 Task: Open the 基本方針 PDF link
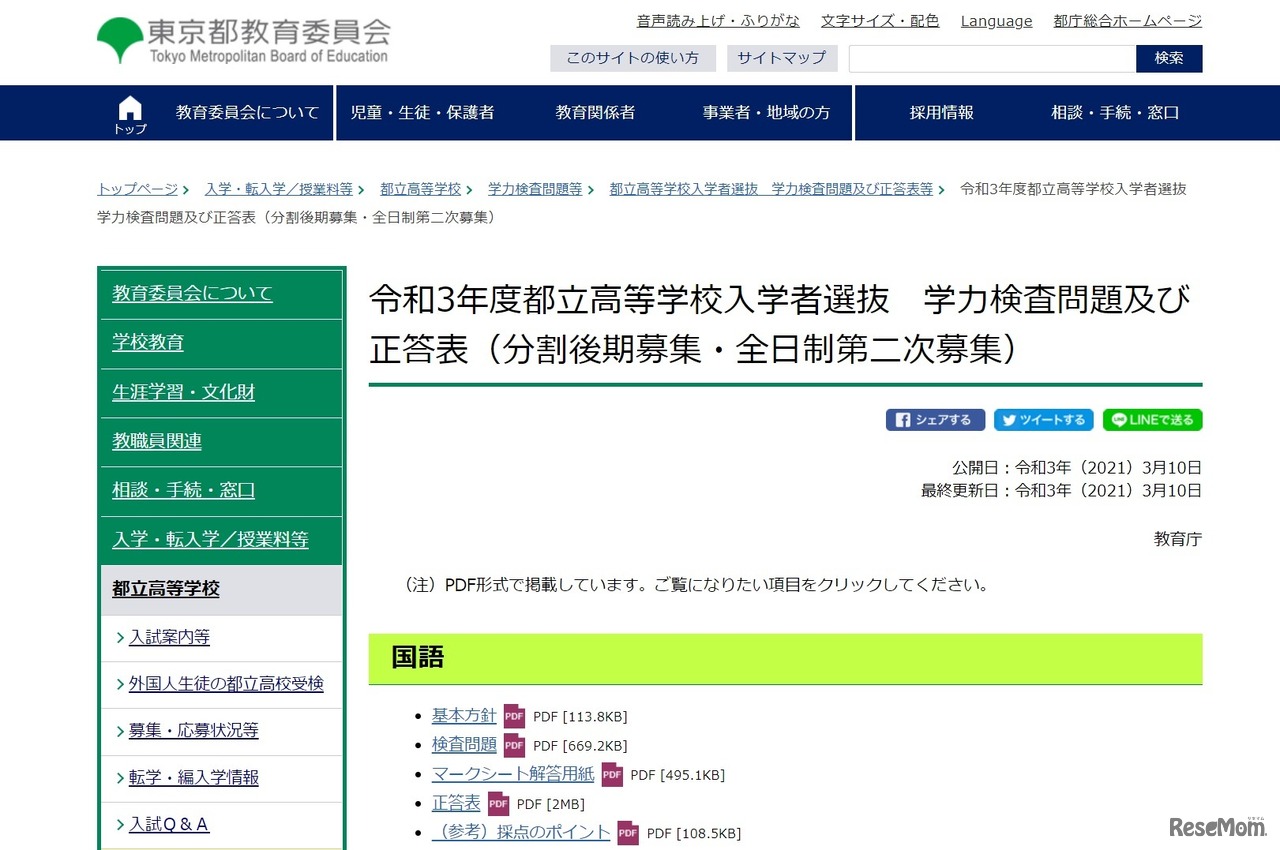click(x=464, y=716)
